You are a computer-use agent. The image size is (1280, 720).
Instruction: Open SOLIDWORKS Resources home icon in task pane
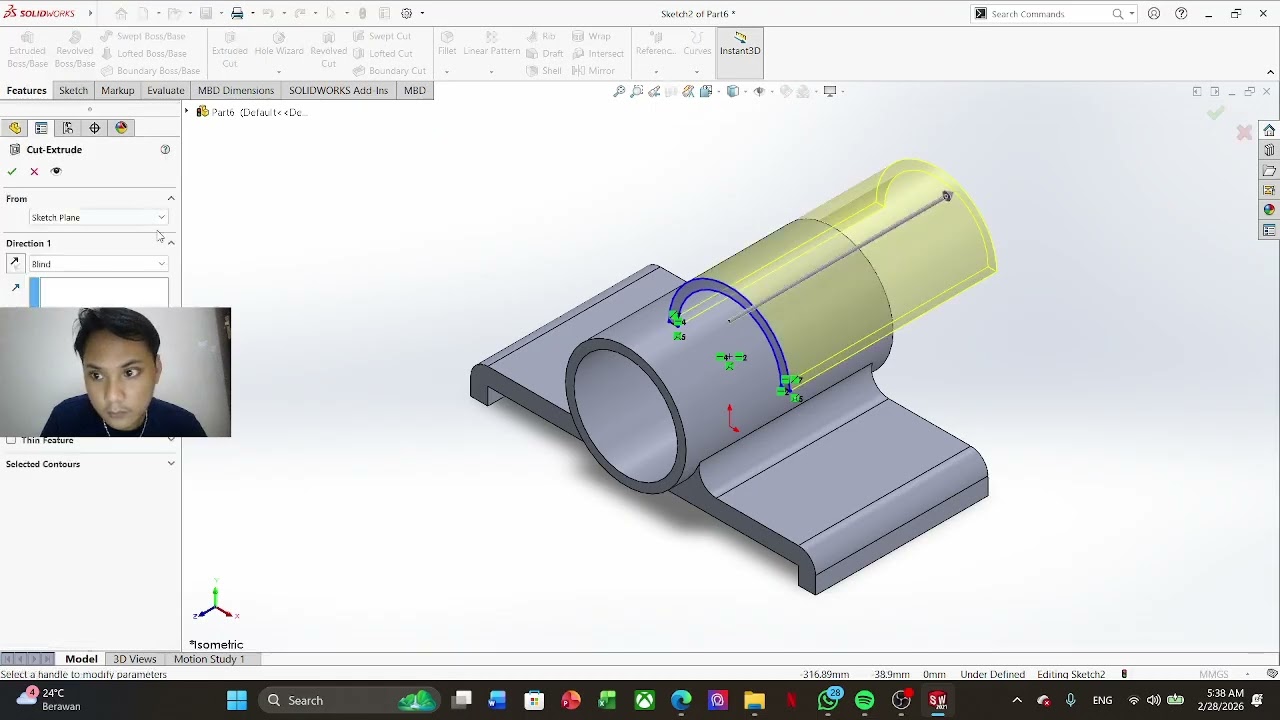[1269, 131]
